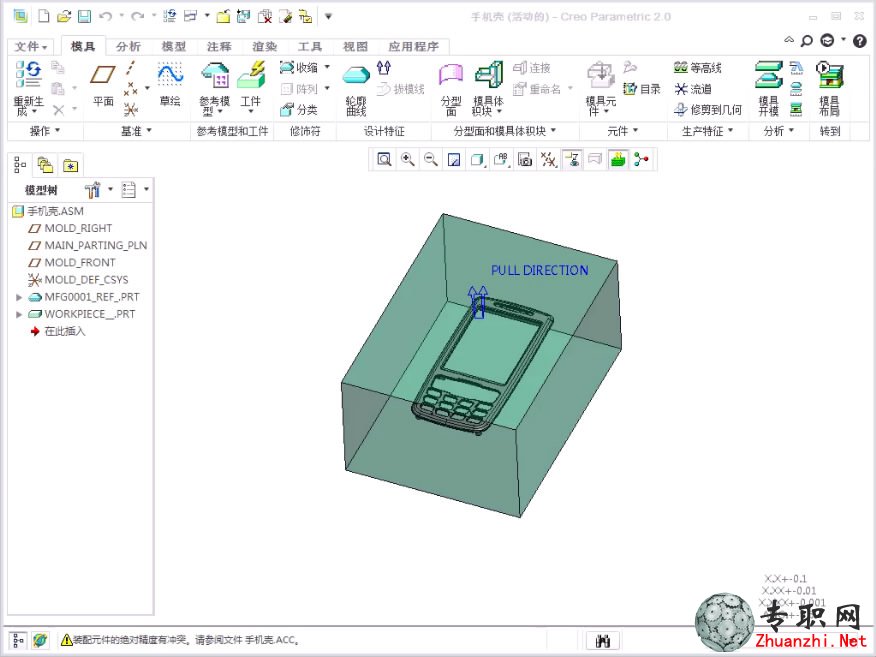Toggle spin center display in graphics toolbar
876x657 pixels.
click(641, 160)
